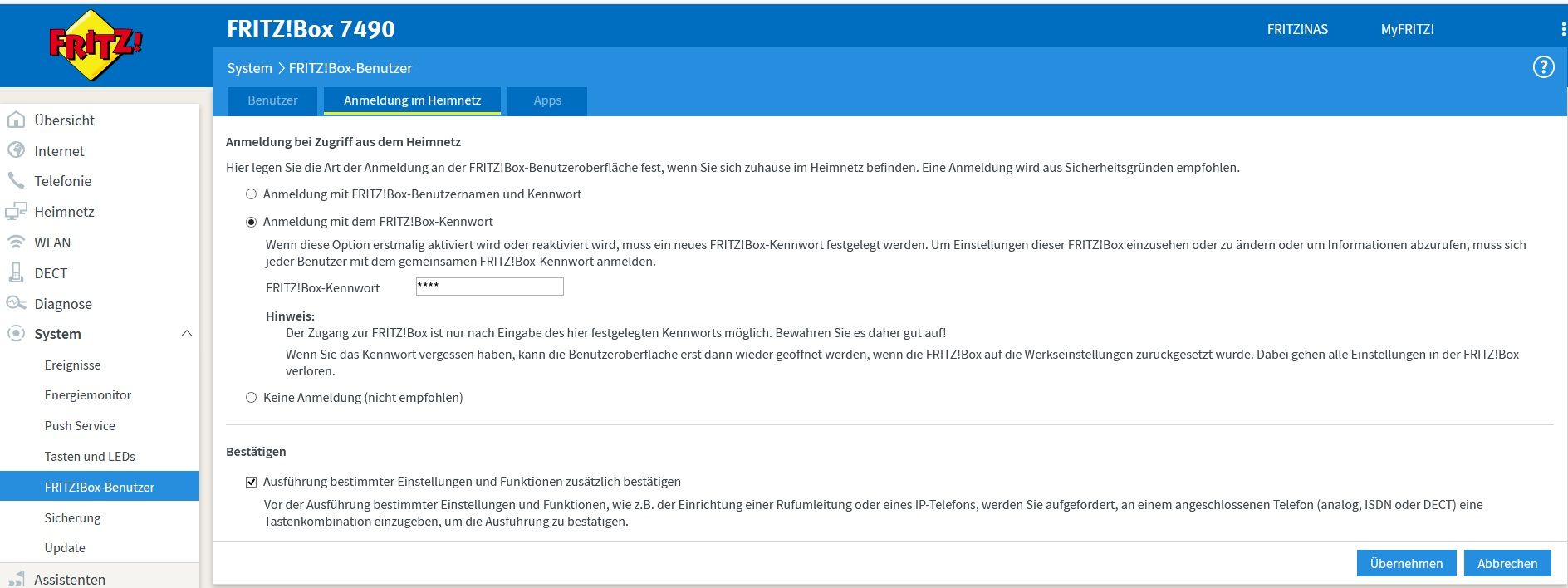This screenshot has height=588, width=1568.
Task: Click the System gear icon
Action: tap(16, 333)
